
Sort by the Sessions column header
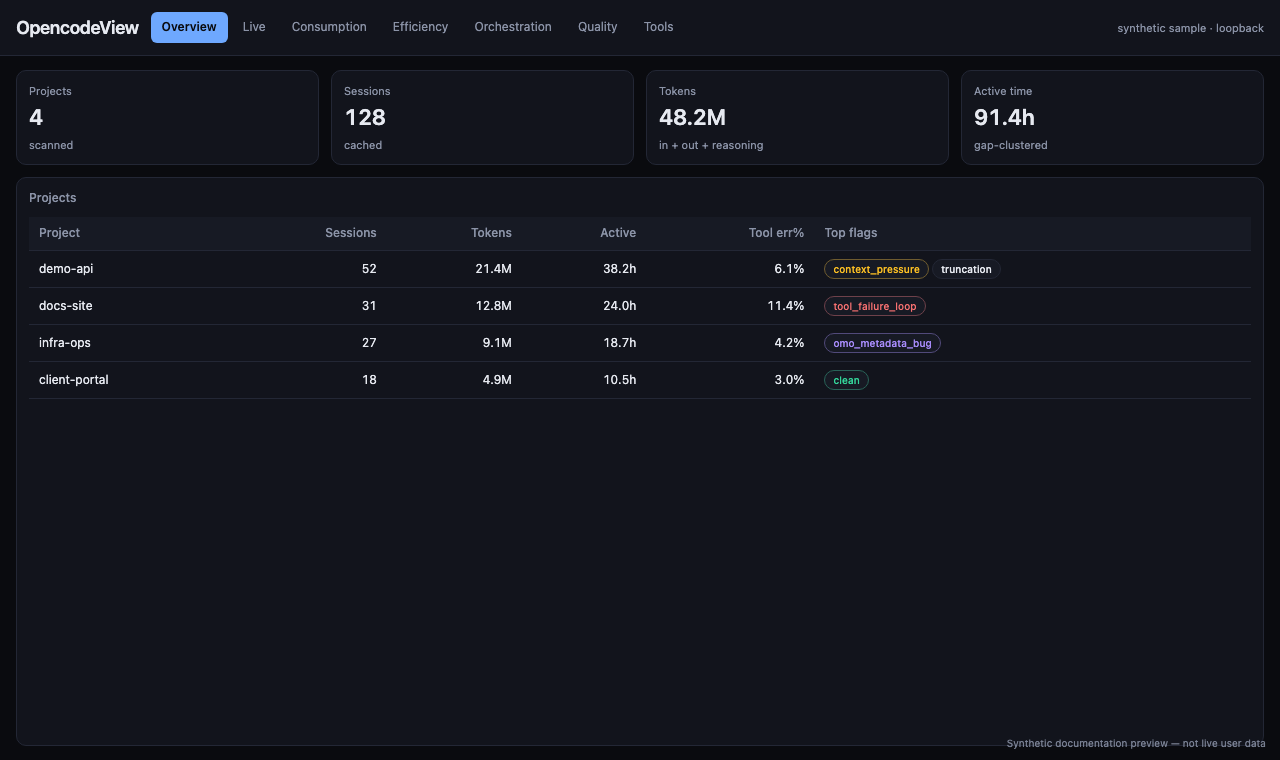[x=351, y=233]
